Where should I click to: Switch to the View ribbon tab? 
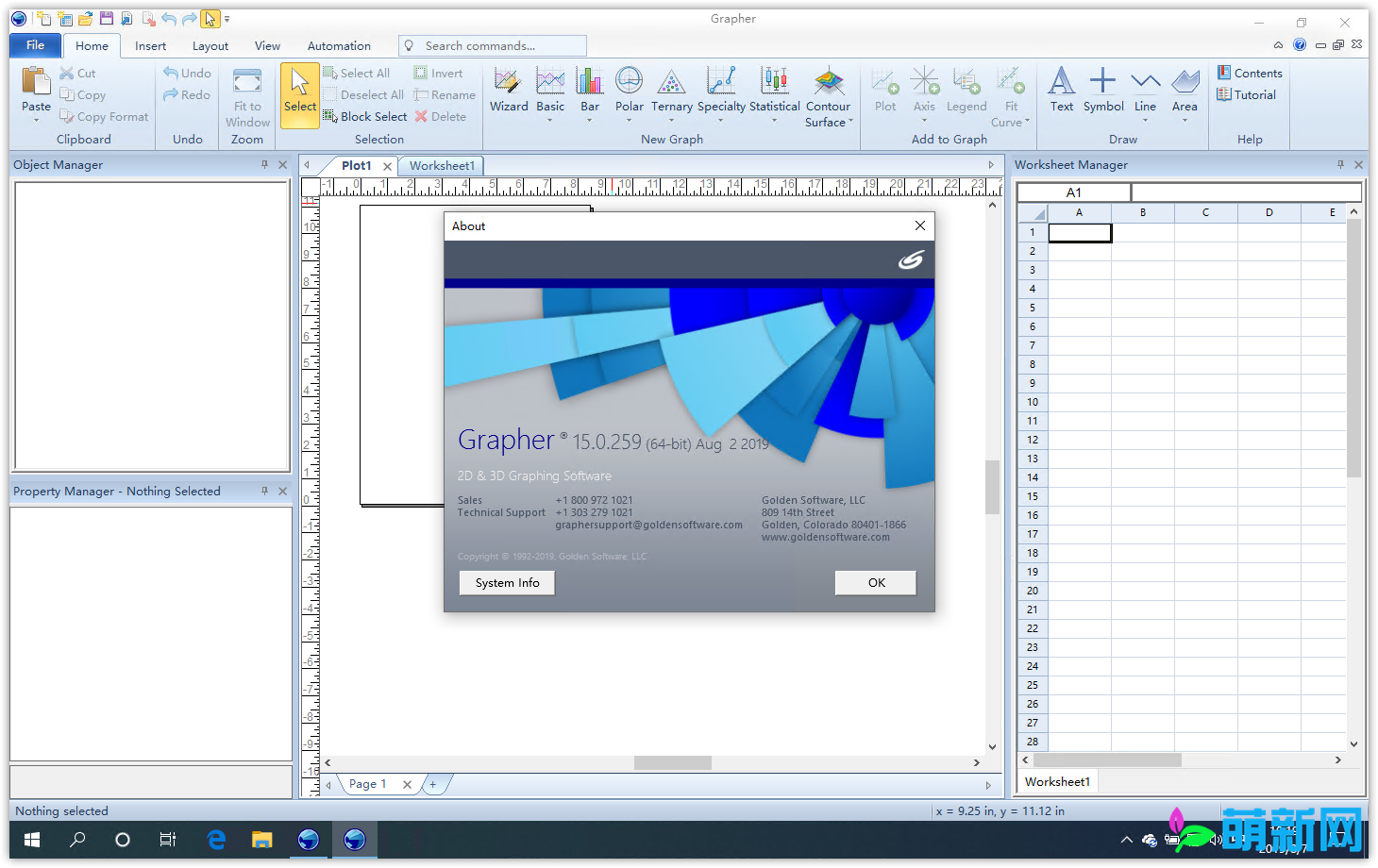tap(267, 45)
